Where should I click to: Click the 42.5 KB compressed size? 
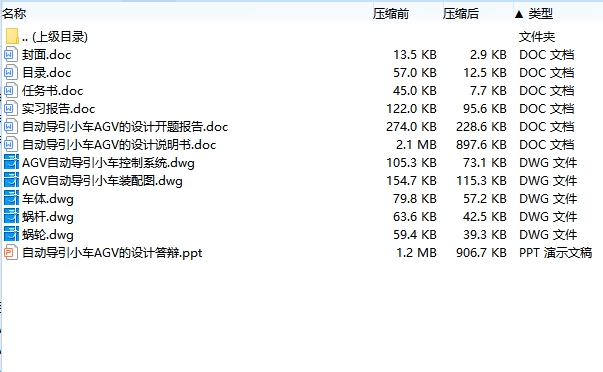485,217
